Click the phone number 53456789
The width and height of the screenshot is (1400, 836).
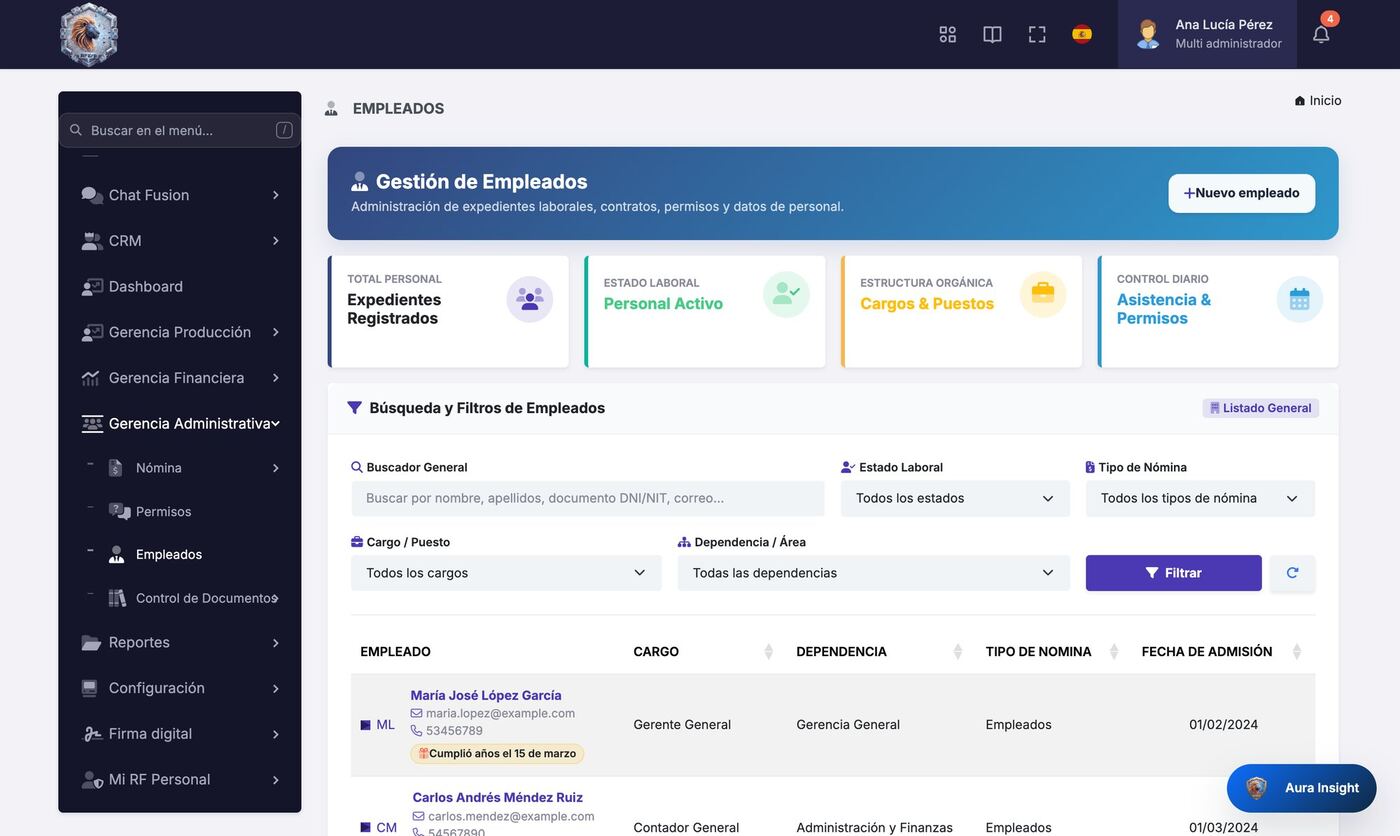(x=454, y=731)
